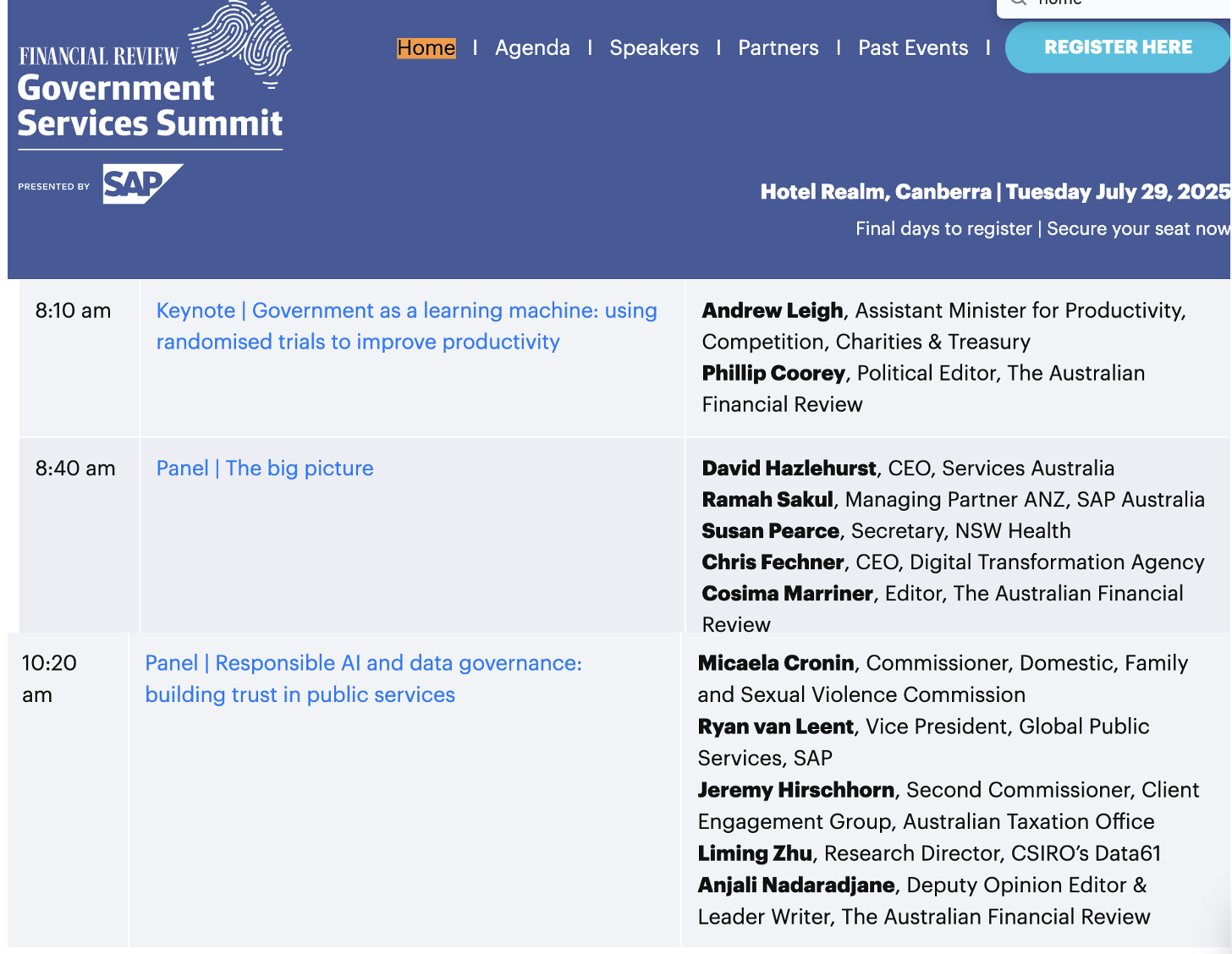
Task: Select the SAP presenter logo
Action: click(141, 184)
